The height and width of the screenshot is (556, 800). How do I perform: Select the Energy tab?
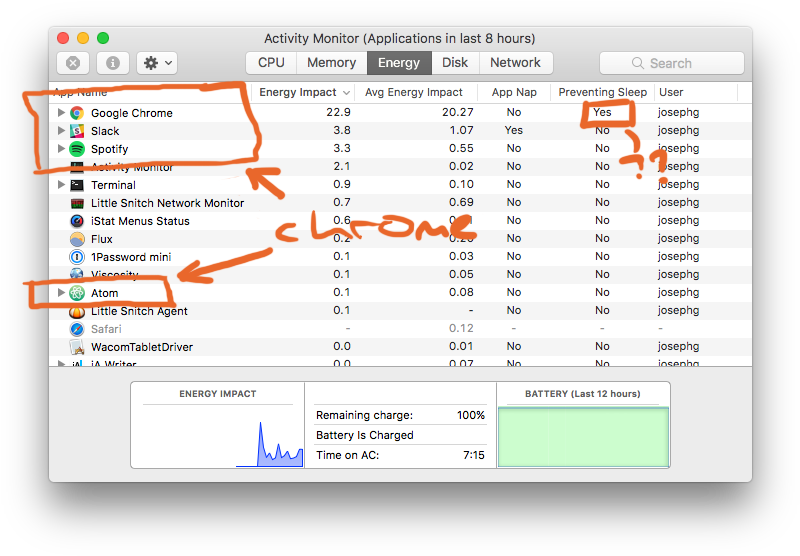399,63
